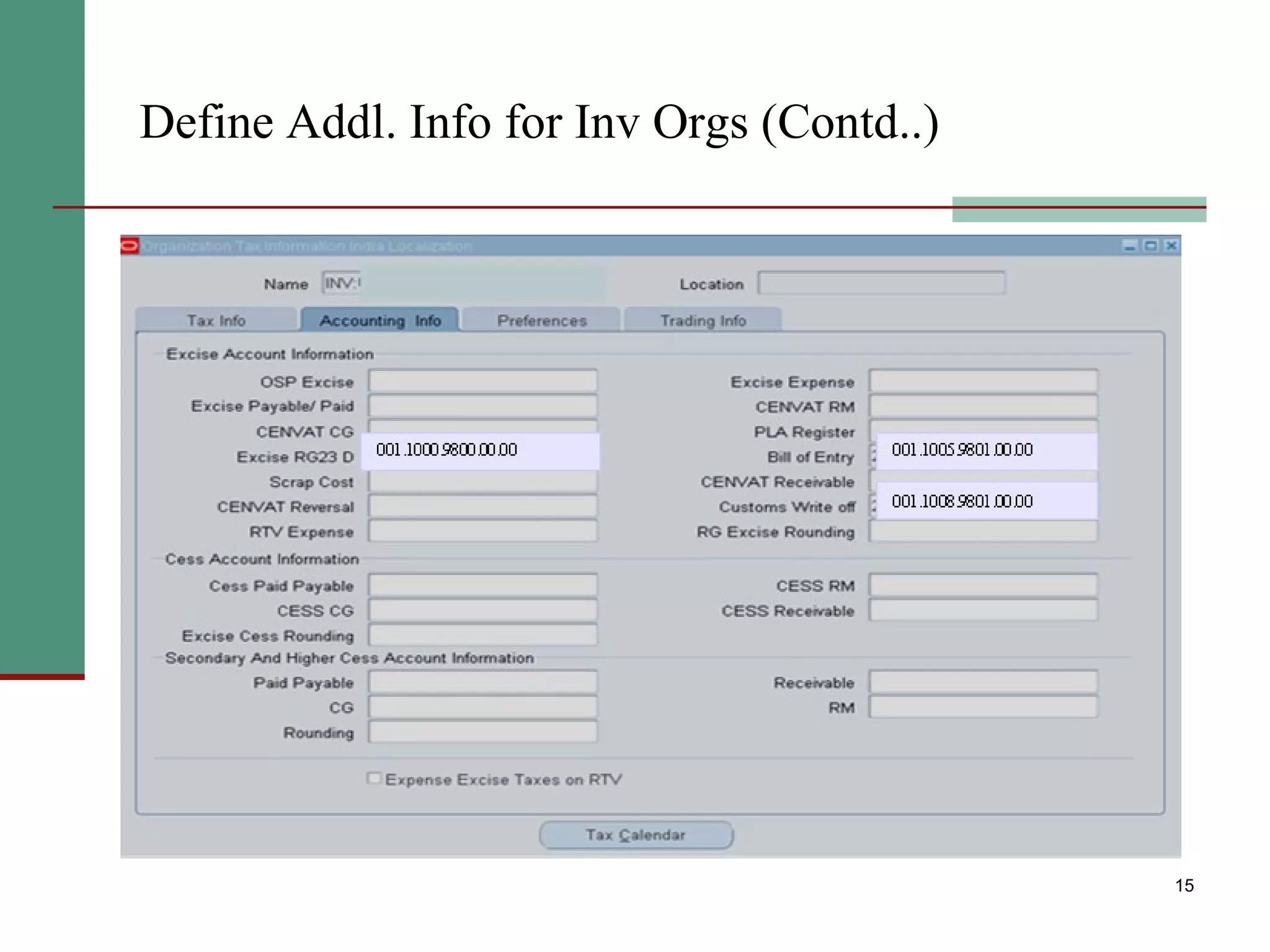Select the Accounting Info tab
Viewport: 1270px width, 952px height.
pos(380,320)
